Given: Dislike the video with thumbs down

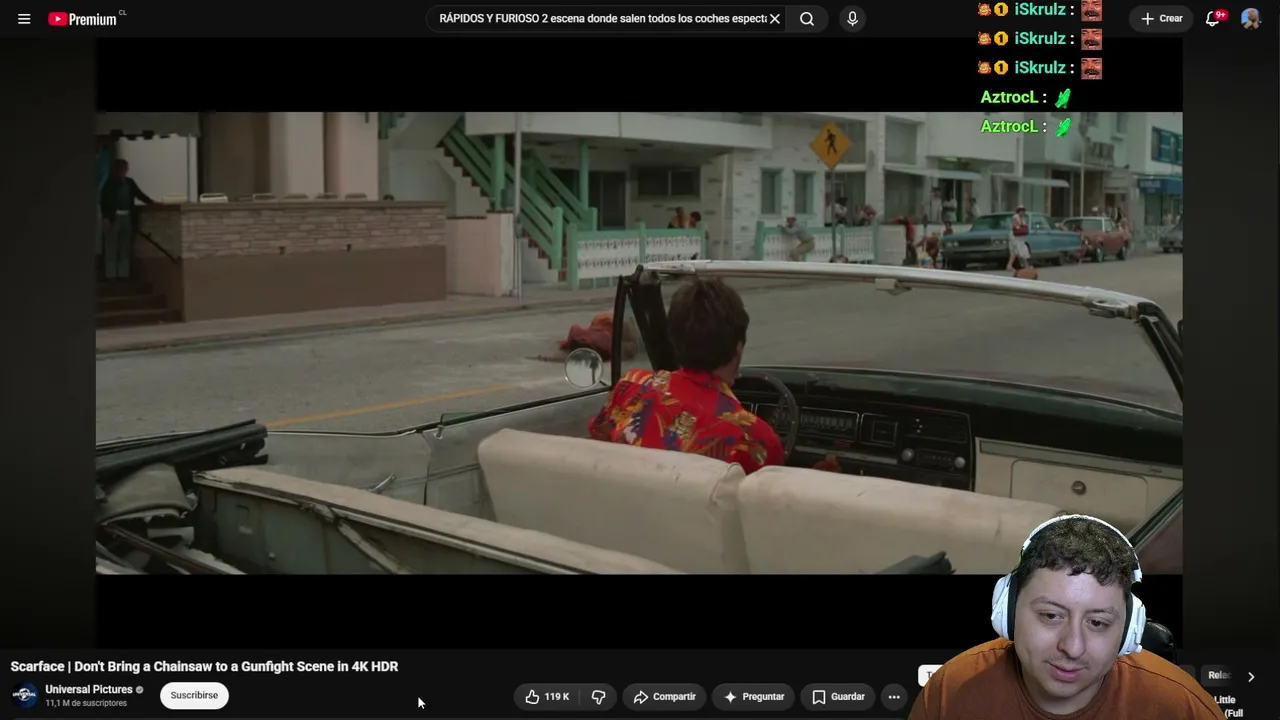Looking at the screenshot, I should [599, 697].
